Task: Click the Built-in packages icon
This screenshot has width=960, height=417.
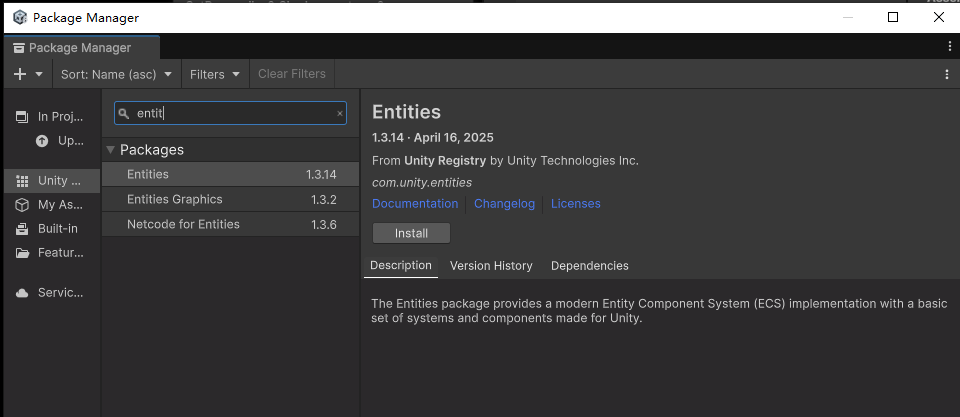Action: click(22, 229)
